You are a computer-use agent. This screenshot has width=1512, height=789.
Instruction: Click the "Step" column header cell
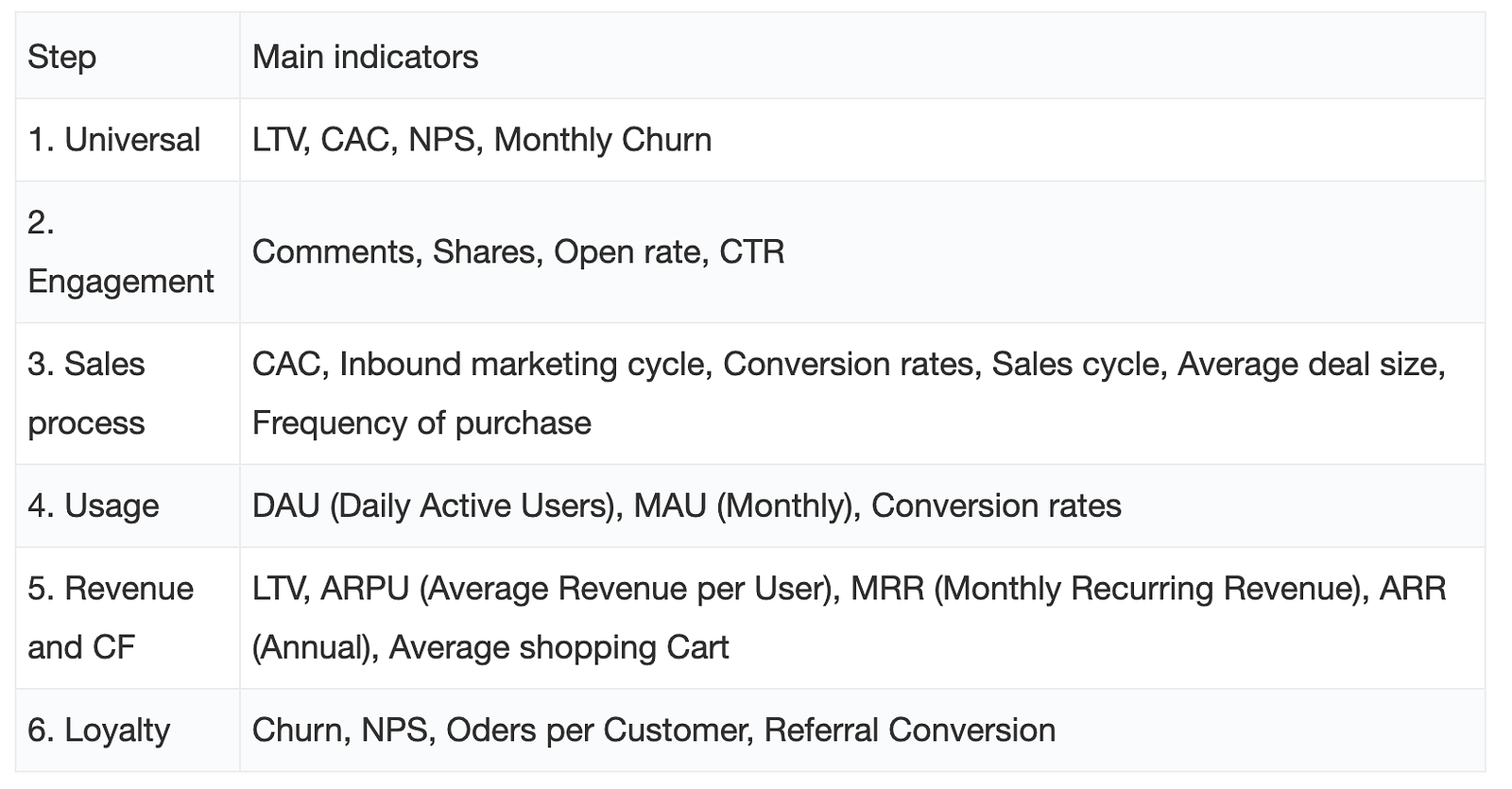point(62,57)
